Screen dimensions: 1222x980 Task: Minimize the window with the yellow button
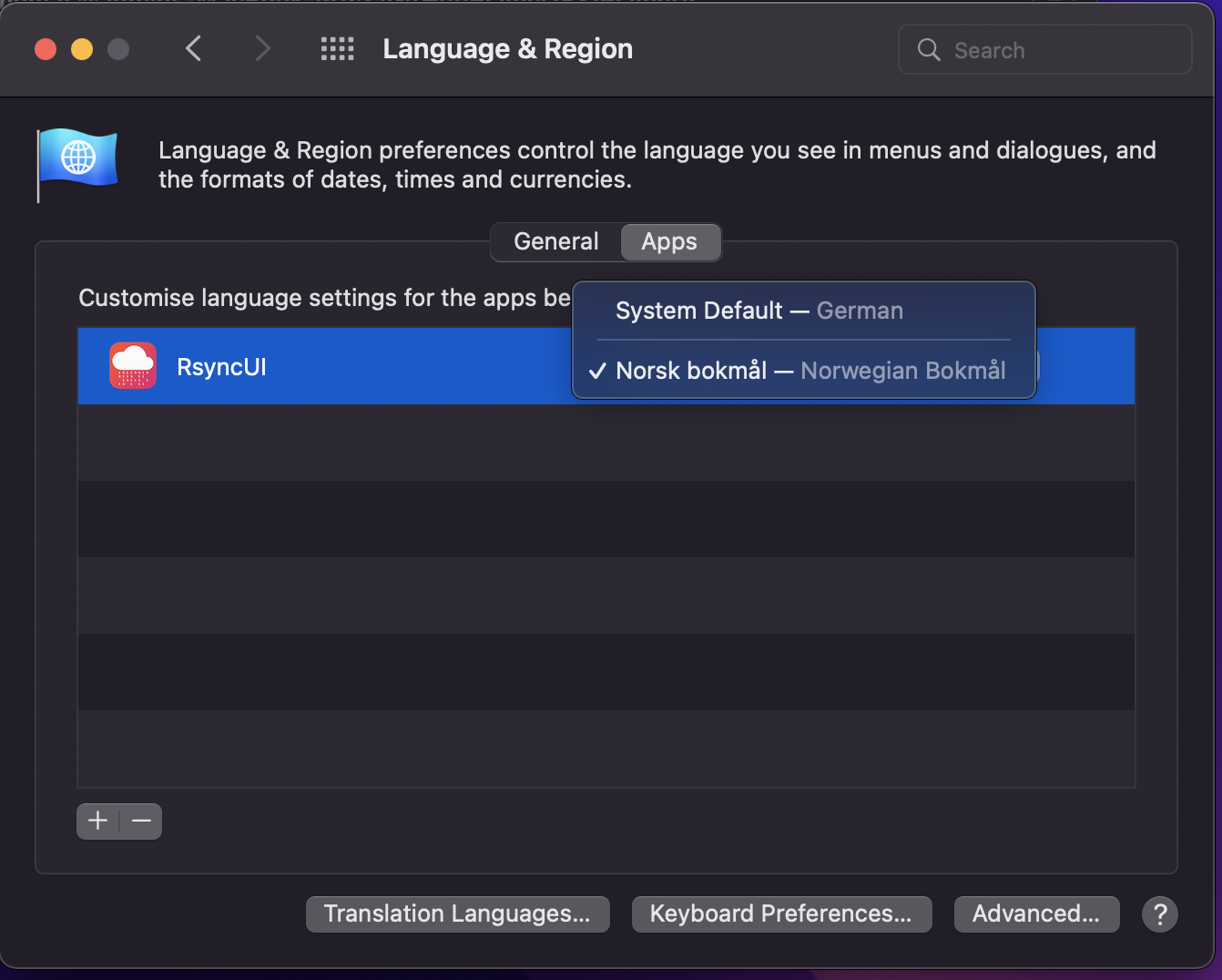click(x=82, y=49)
